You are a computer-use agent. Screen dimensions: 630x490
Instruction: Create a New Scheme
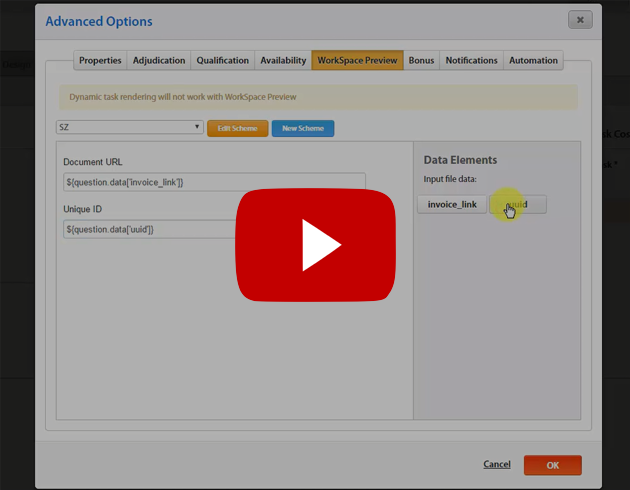[303, 129]
